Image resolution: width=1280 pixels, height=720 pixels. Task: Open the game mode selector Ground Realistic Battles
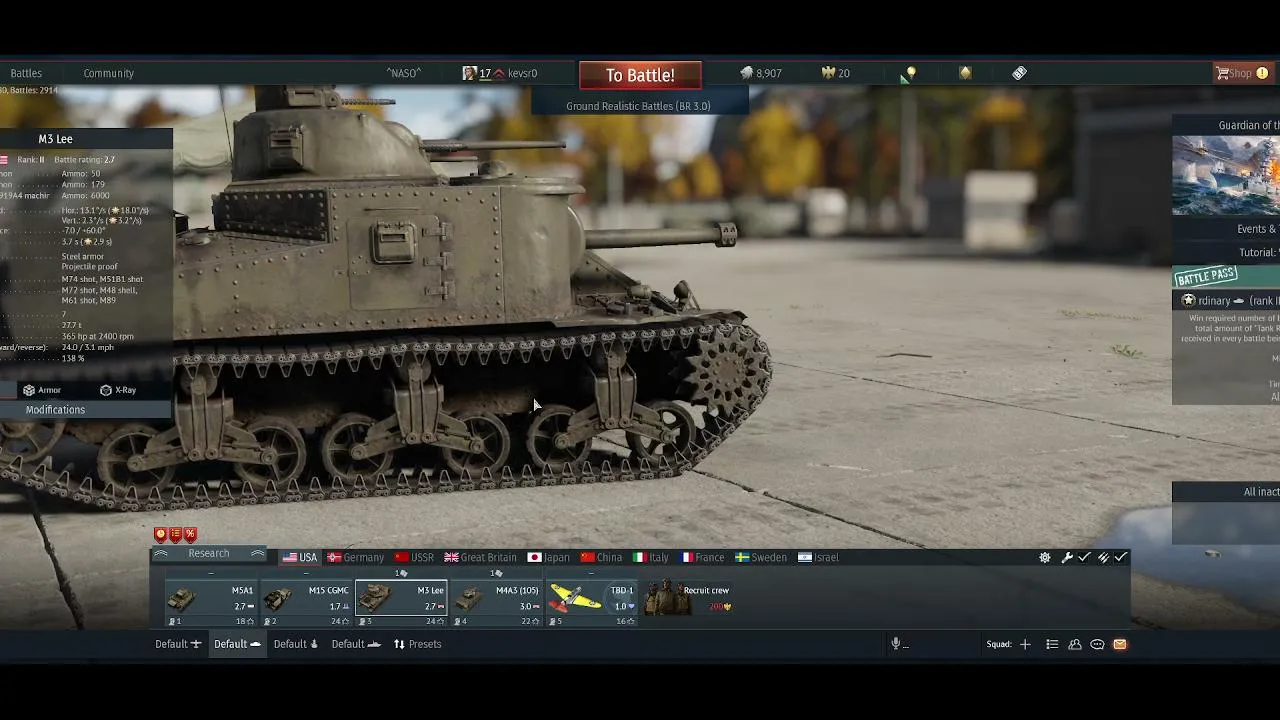tap(638, 106)
